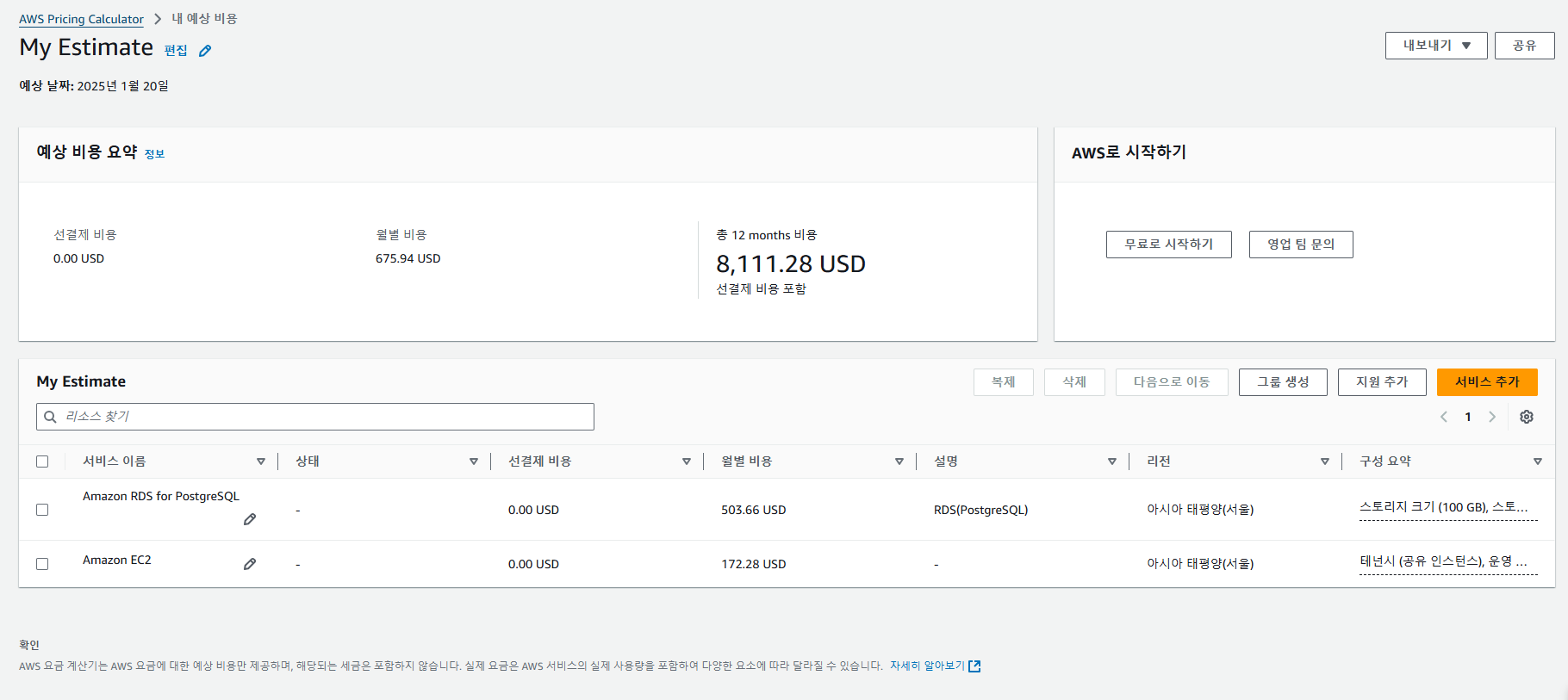Screen dimensions: 1568x700
Task: Click the pencil icon next to My Estimate title
Action: pos(205,51)
